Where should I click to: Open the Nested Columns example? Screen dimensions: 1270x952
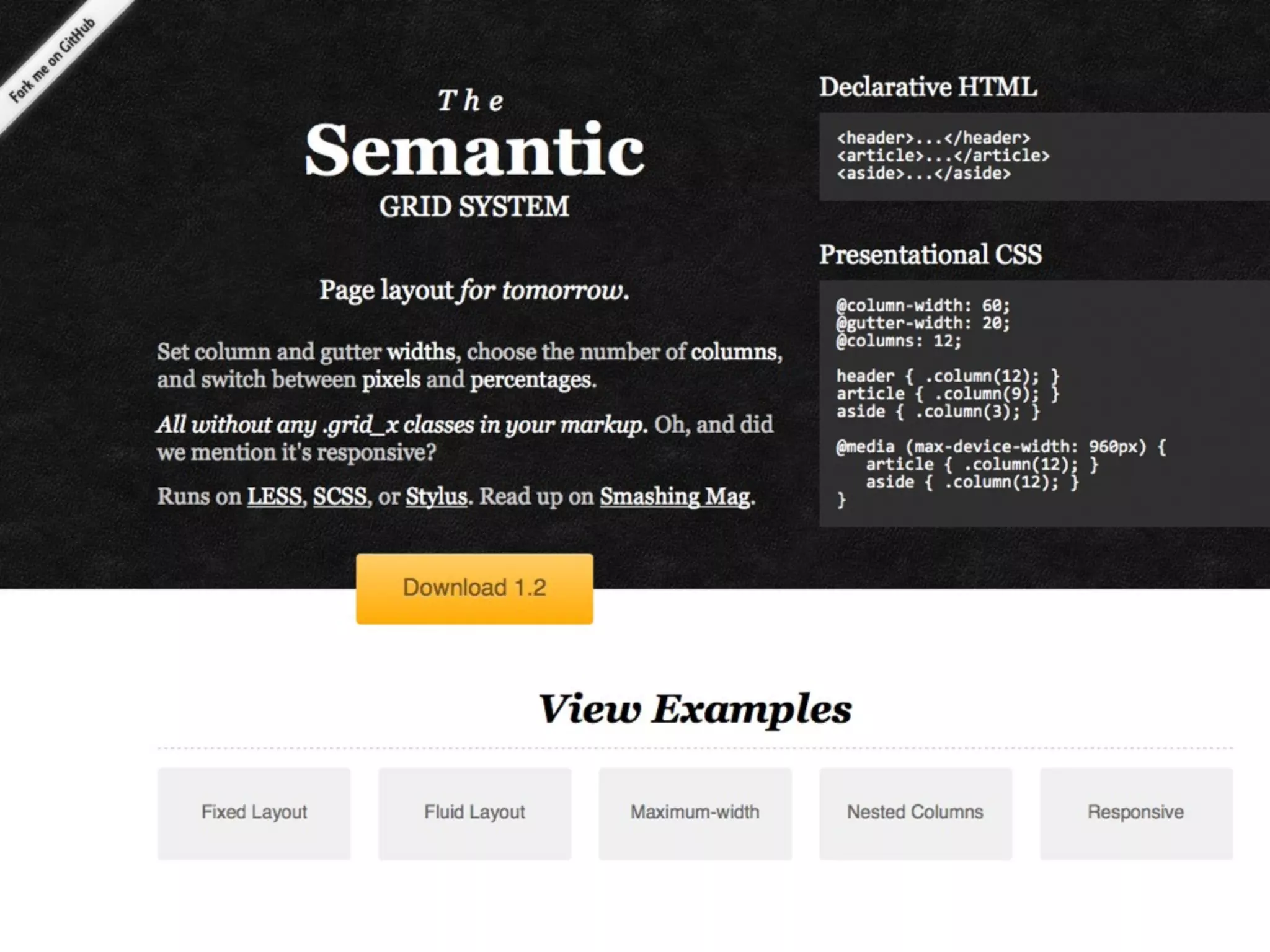[x=915, y=813]
